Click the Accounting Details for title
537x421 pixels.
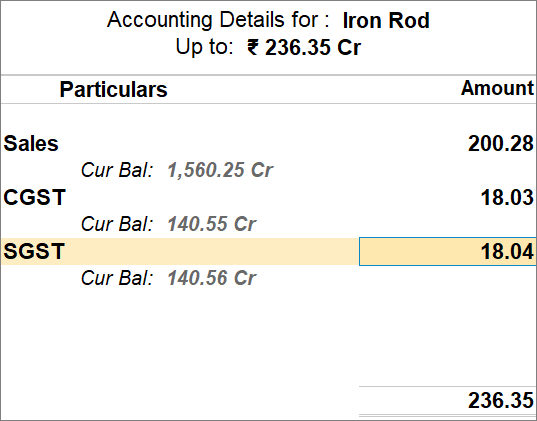(218, 20)
